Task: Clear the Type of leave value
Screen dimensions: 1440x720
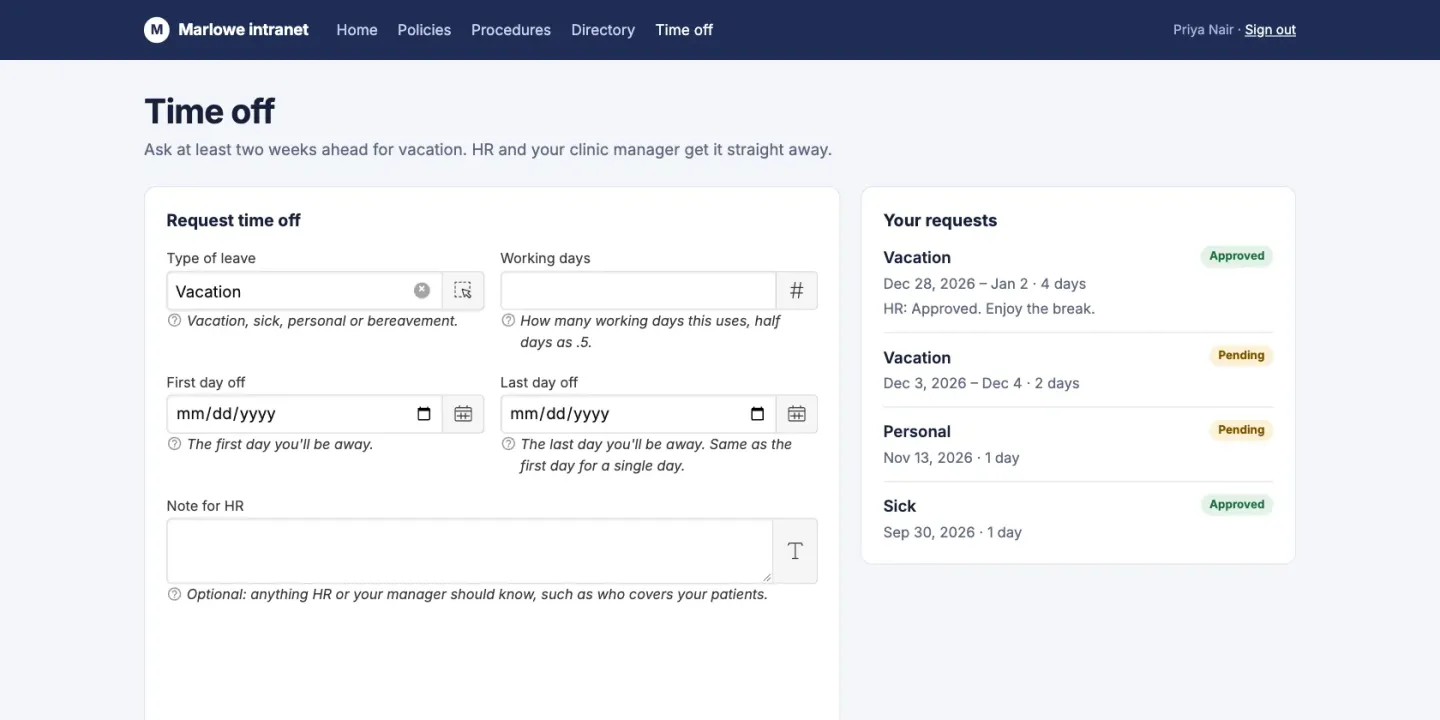Action: pos(422,290)
